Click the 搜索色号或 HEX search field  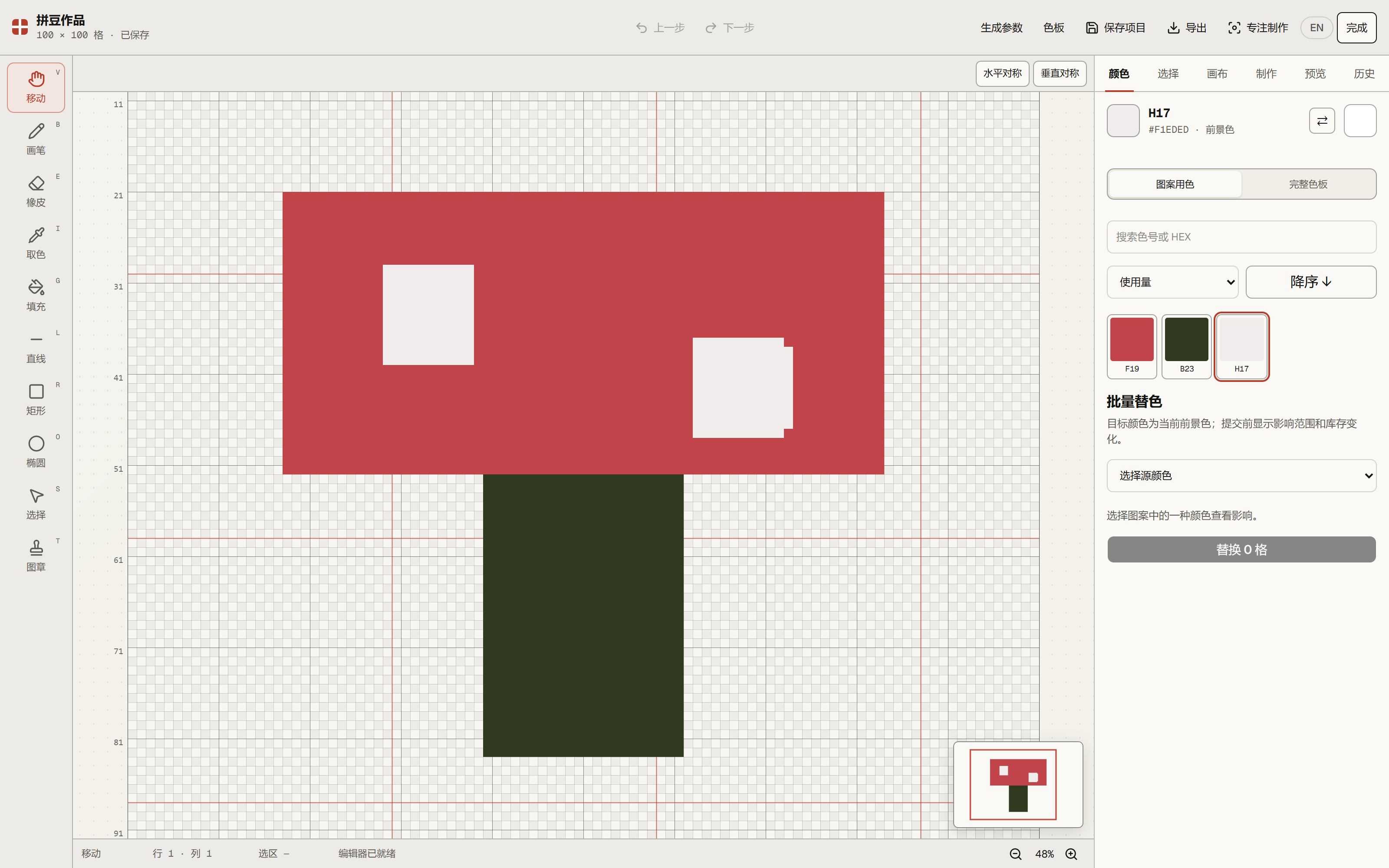click(1241, 237)
